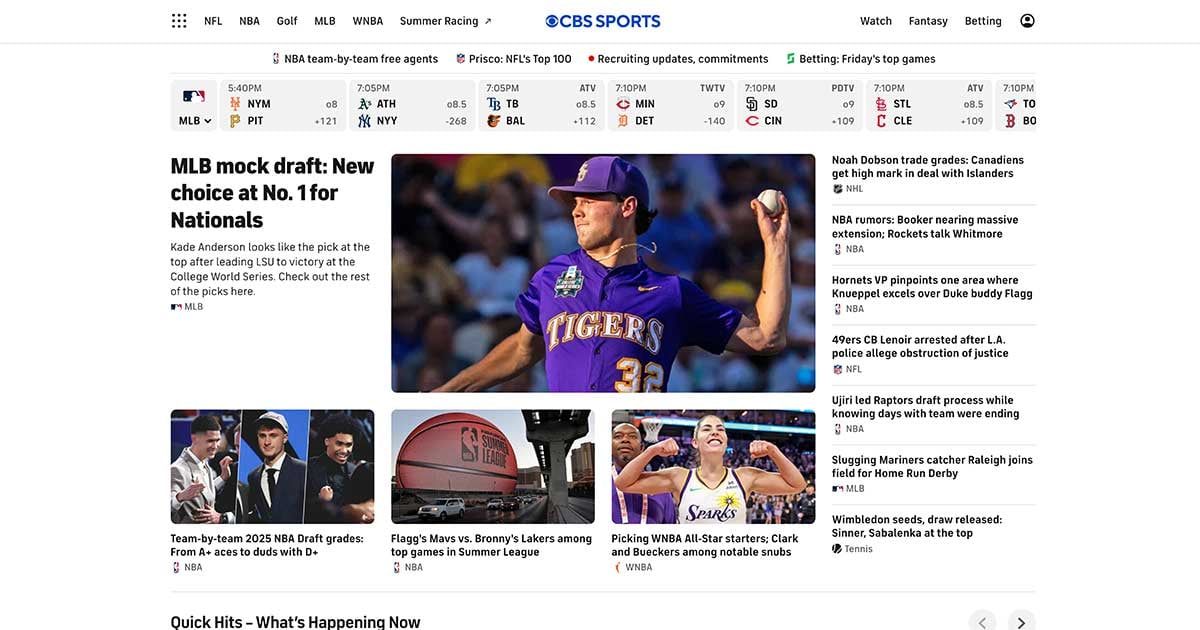Click the Cardinals team logo icon
The width and height of the screenshot is (1200, 630).
[x=881, y=104]
